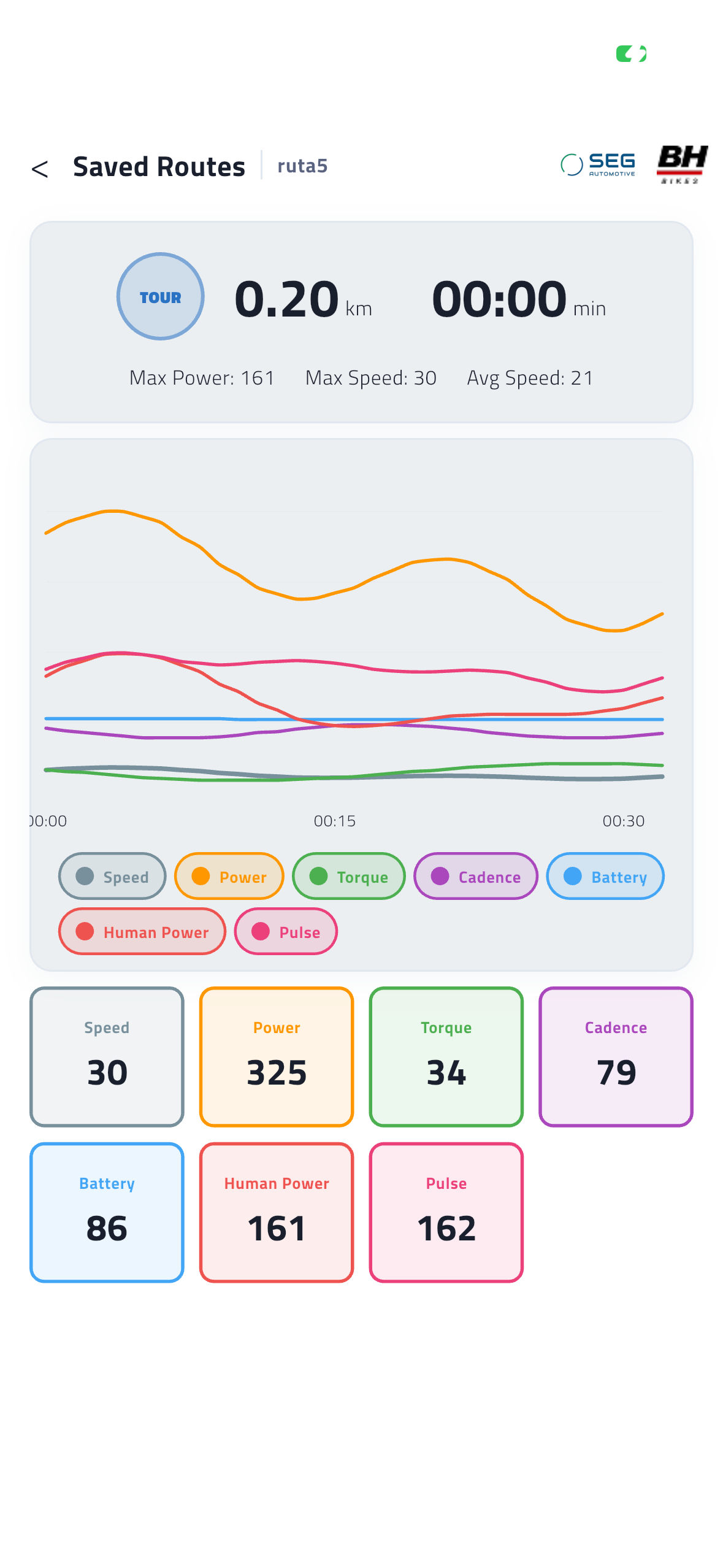Open the Power 325 stat card
Viewport: 723px width, 1568px height.
[x=277, y=1057]
